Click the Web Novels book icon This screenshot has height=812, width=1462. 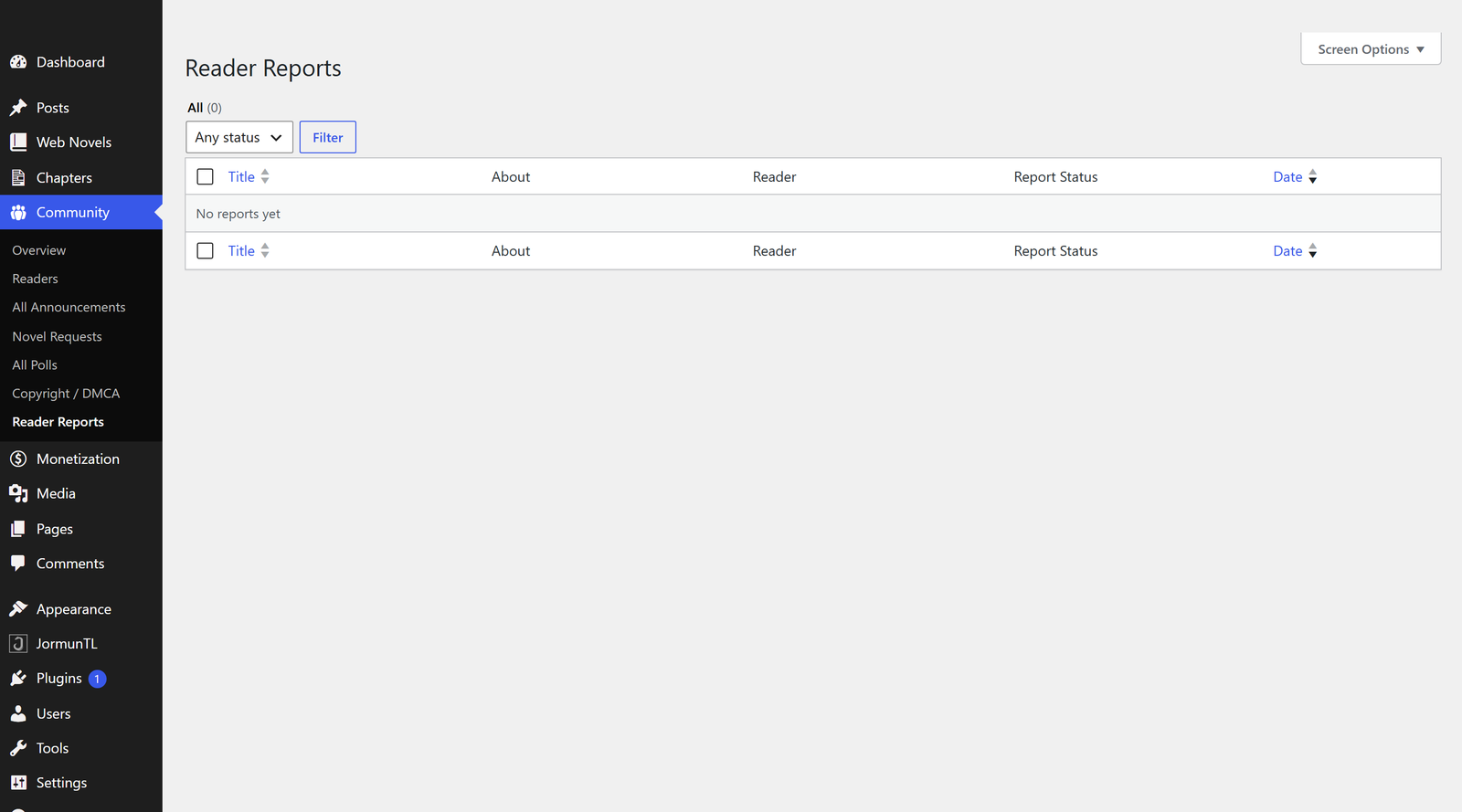coord(18,142)
